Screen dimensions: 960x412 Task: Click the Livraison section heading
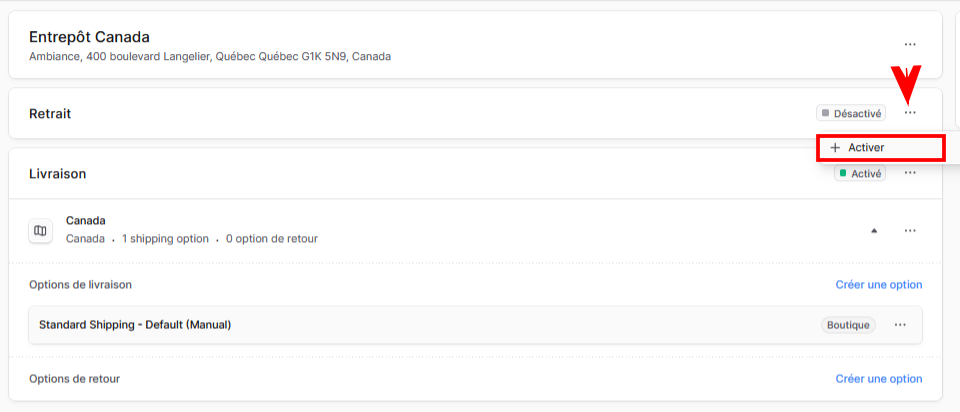point(58,174)
